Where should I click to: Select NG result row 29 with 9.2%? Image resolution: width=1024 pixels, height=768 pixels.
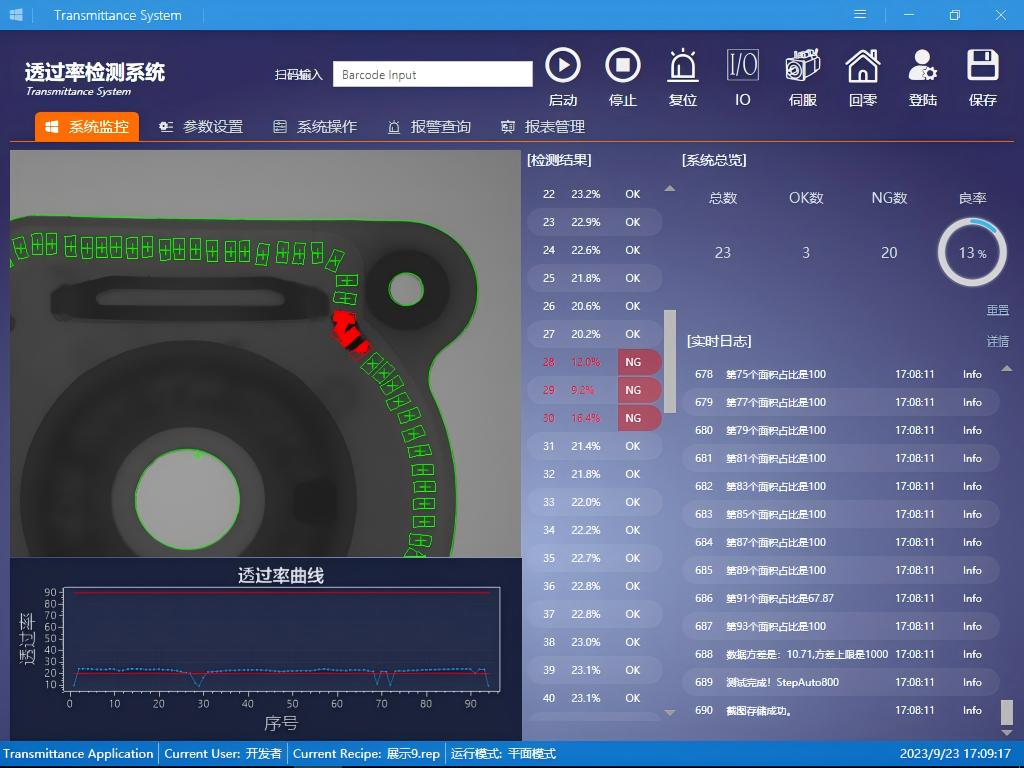click(x=595, y=390)
